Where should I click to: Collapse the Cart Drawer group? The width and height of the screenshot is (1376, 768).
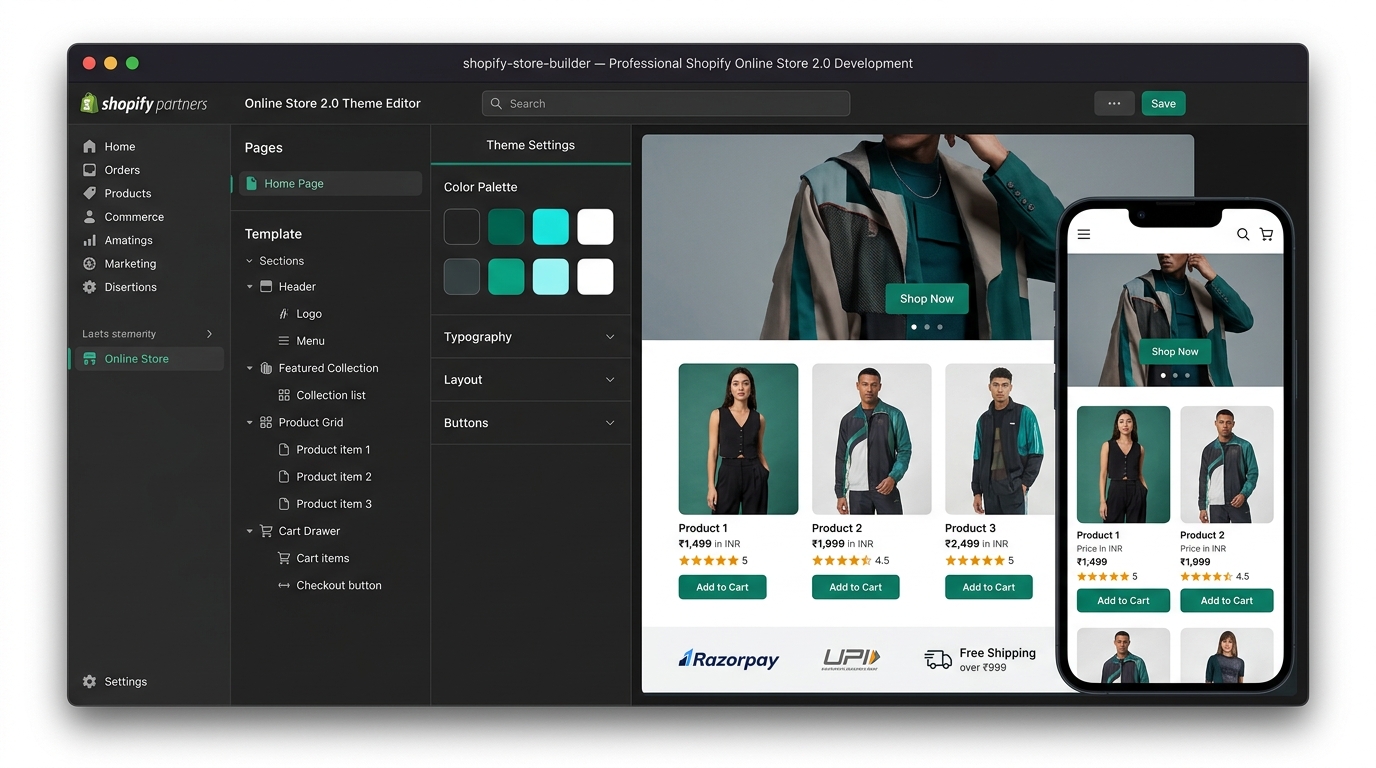point(250,531)
